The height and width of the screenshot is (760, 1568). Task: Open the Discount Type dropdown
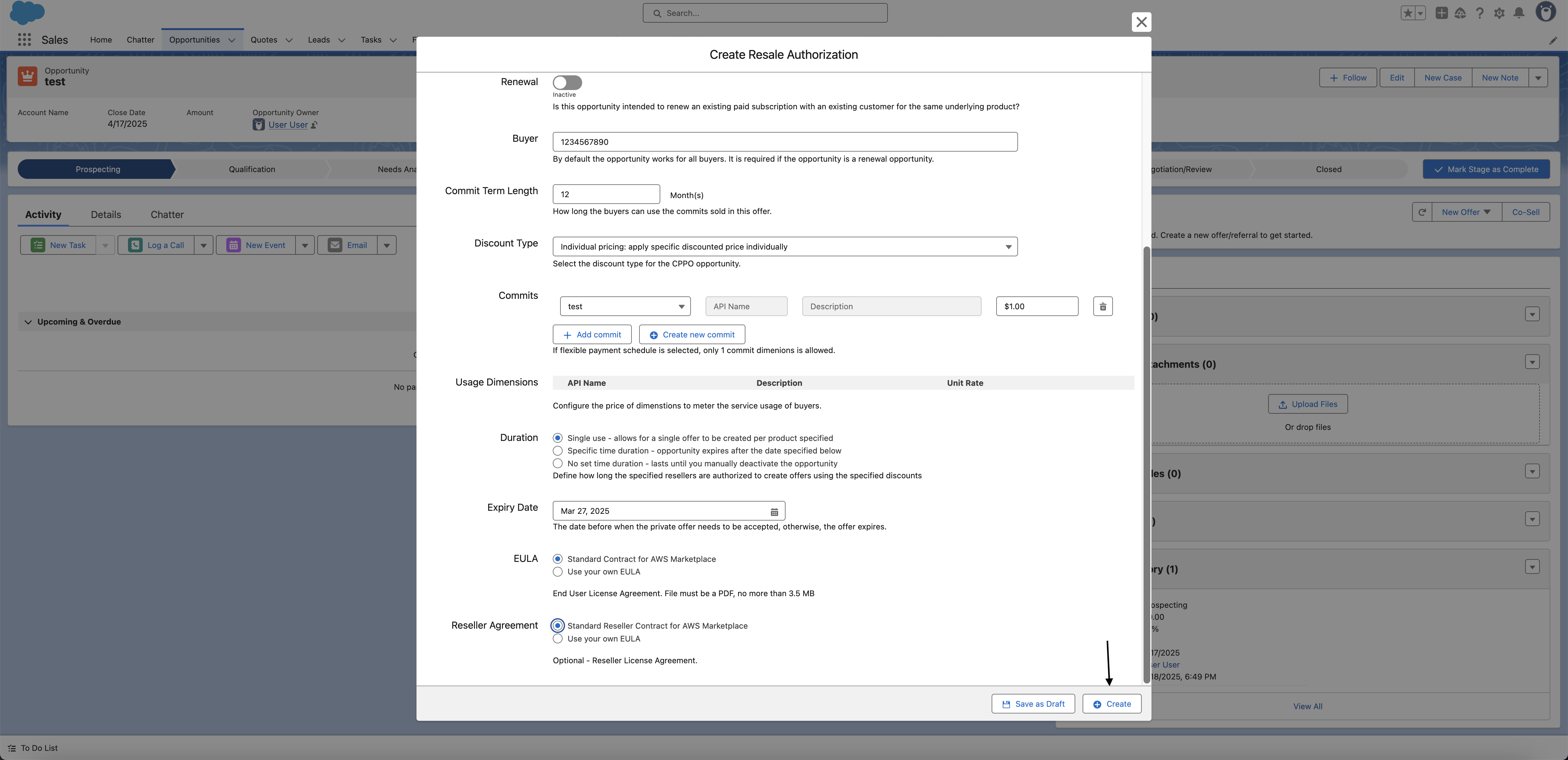pyautogui.click(x=785, y=246)
